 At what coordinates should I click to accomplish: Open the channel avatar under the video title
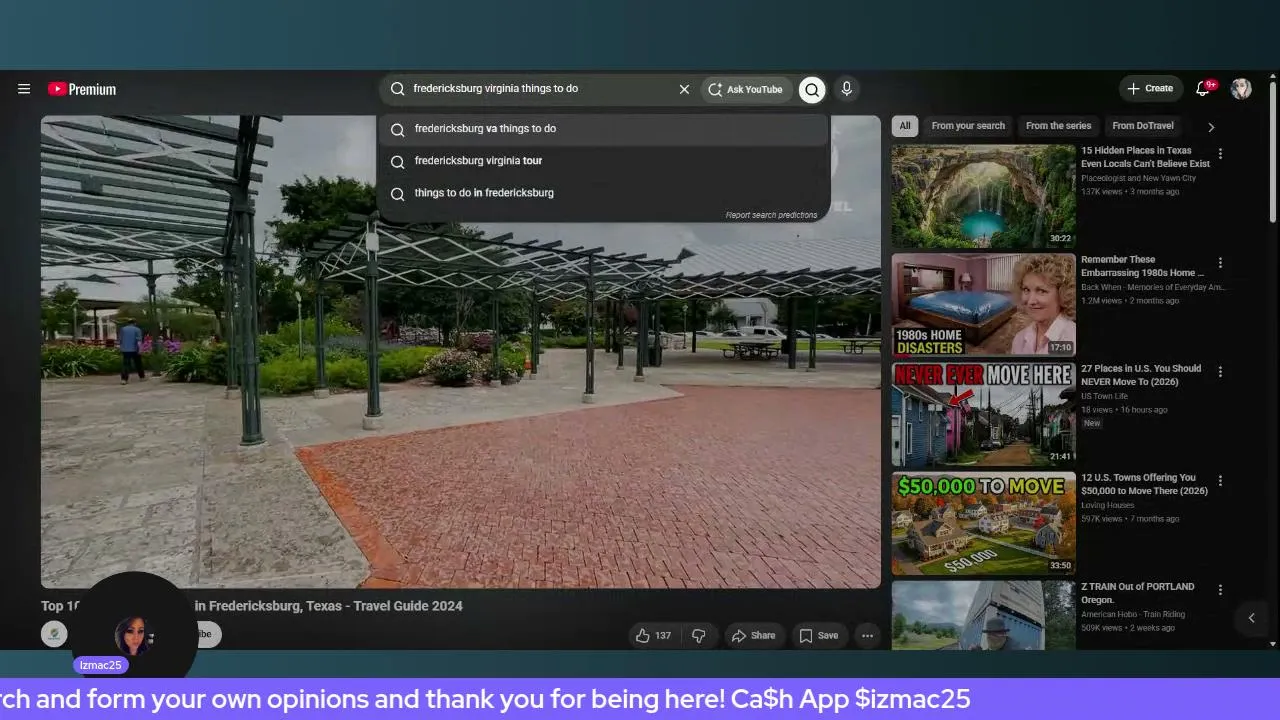(x=54, y=634)
